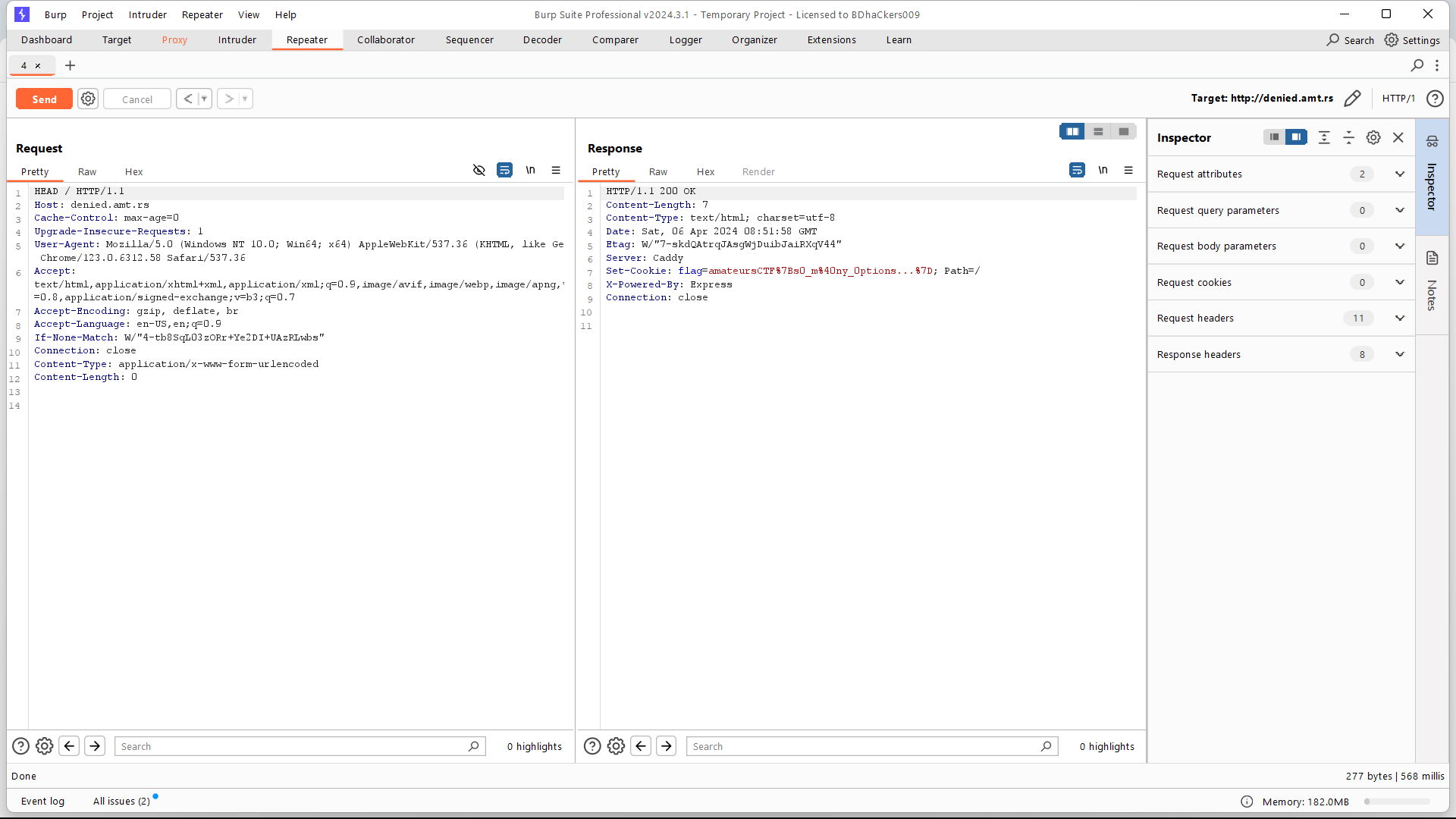This screenshot has height=819, width=1456.
Task: Open Repeater request settings gear
Action: click(x=88, y=99)
